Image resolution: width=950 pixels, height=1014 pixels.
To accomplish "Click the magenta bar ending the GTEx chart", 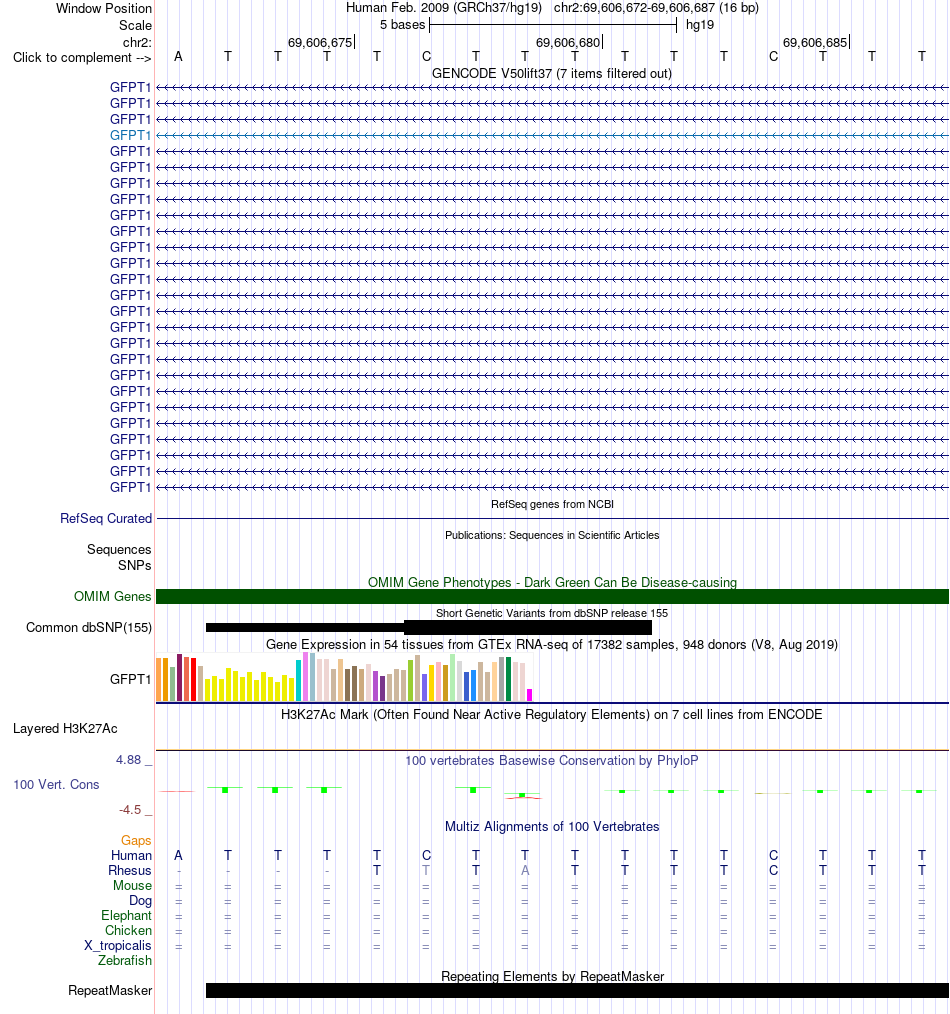I will coord(530,695).
